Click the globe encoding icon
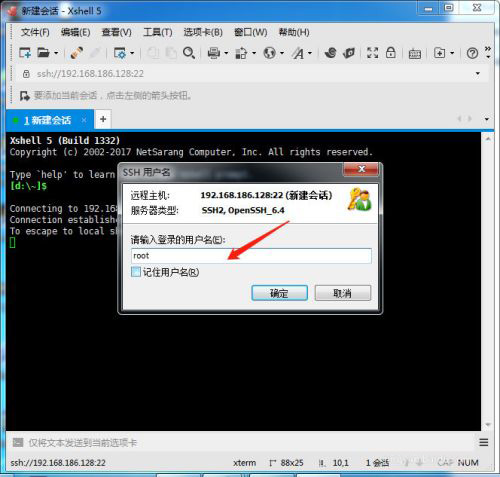The height and width of the screenshot is (477, 500). tap(269, 53)
